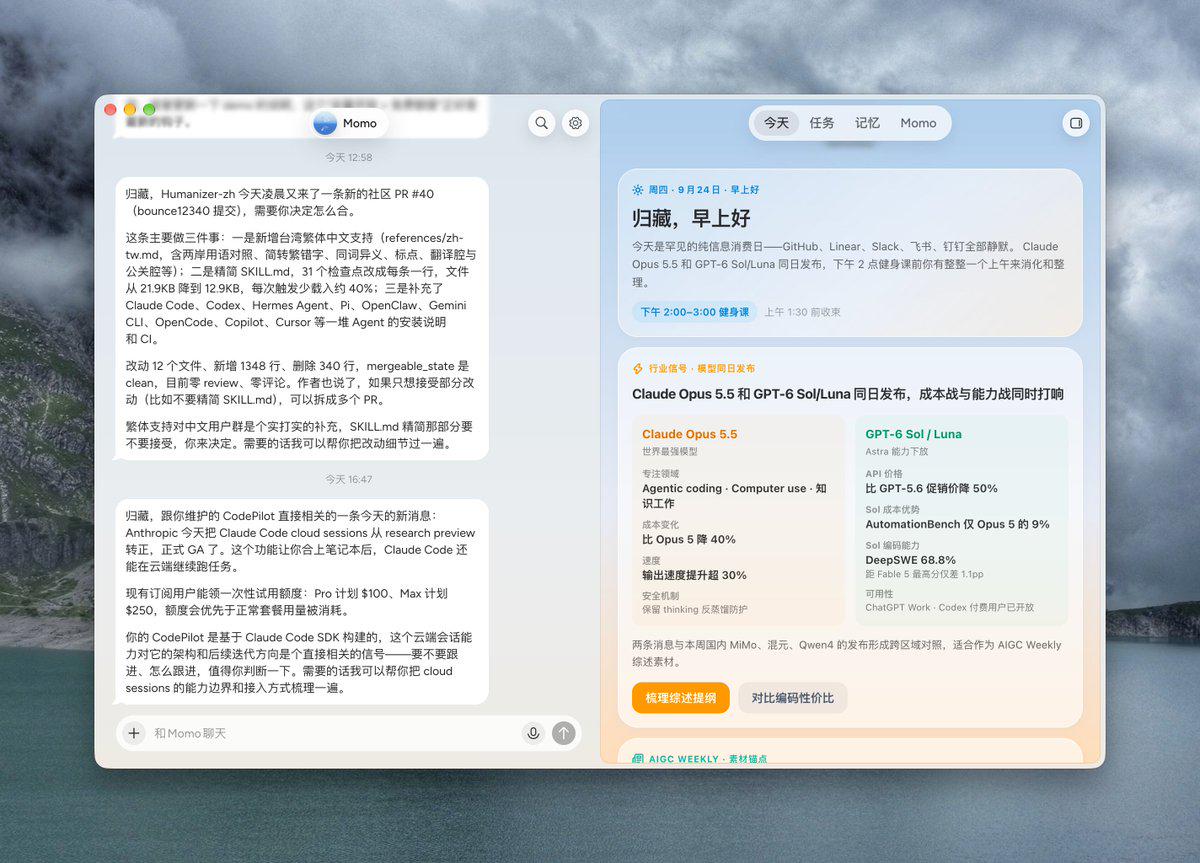Open the settings gear icon
Image resolution: width=1200 pixels, height=863 pixels.
575,123
